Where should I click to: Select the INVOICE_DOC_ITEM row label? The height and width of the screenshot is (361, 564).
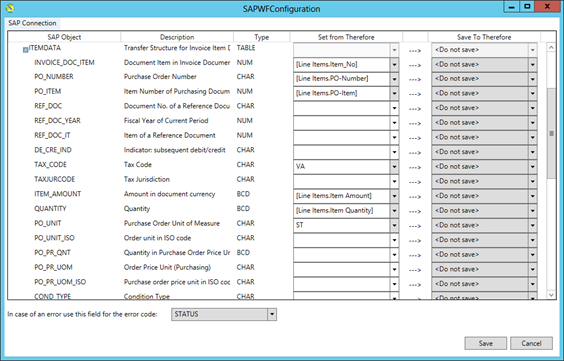(x=64, y=63)
